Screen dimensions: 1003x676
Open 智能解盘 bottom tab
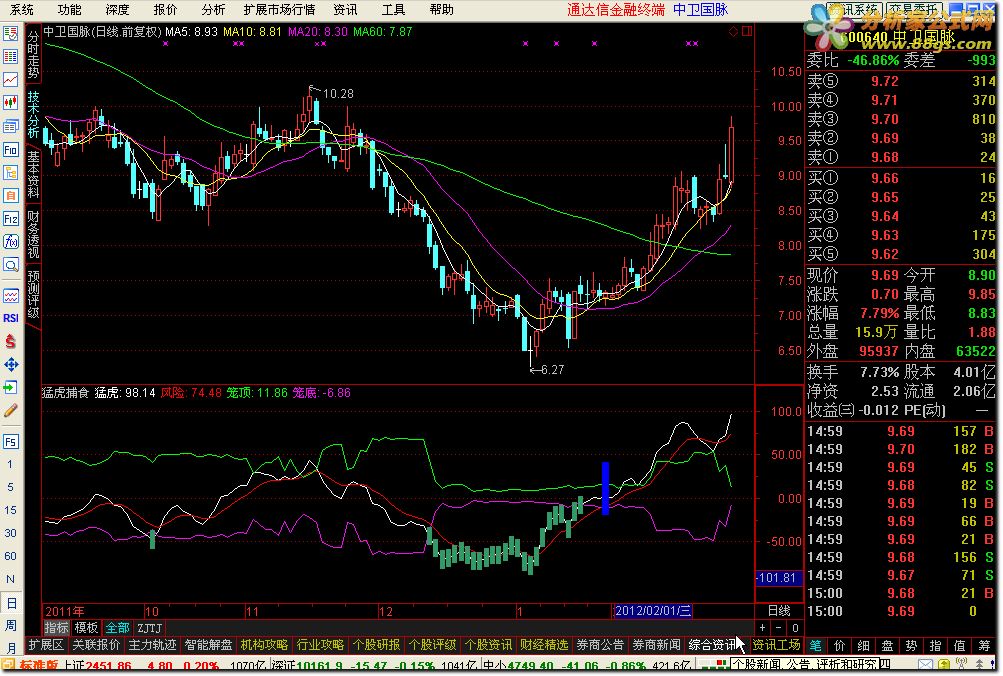[209, 645]
